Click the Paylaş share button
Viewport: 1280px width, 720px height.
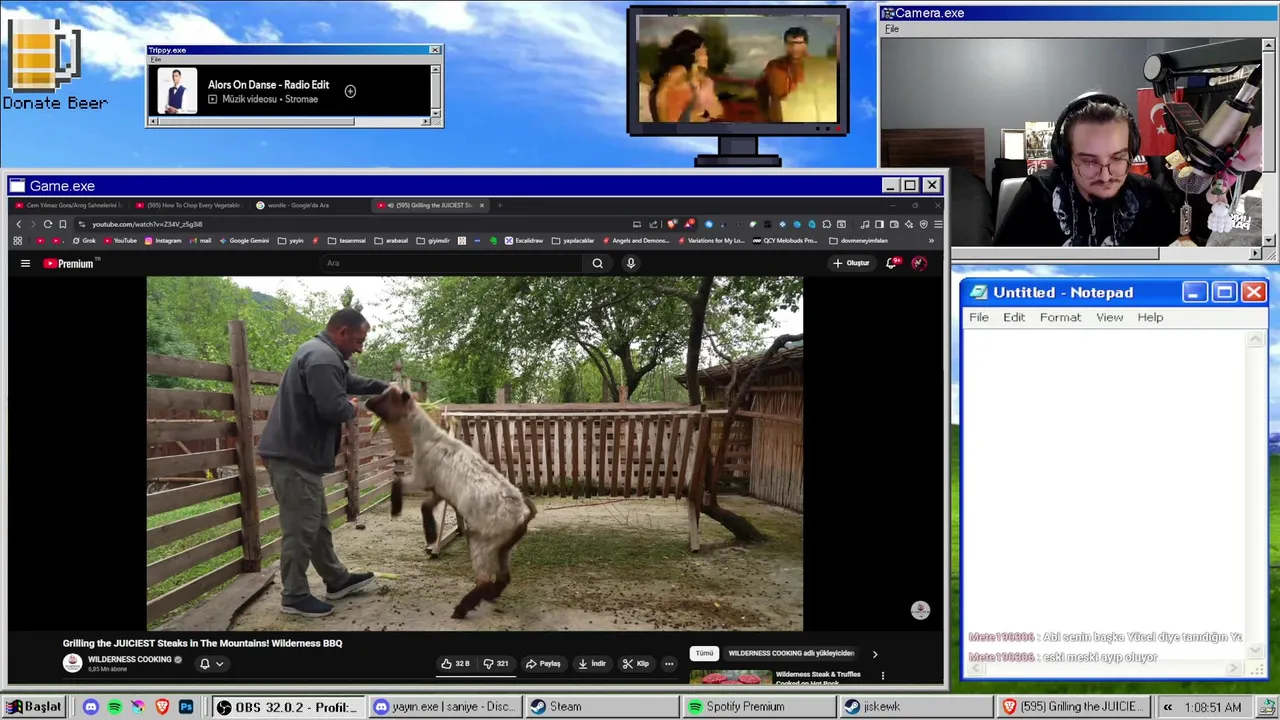[x=543, y=663]
